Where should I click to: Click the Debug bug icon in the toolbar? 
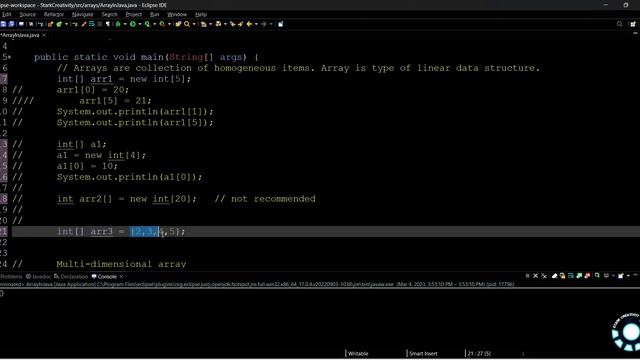118,24
